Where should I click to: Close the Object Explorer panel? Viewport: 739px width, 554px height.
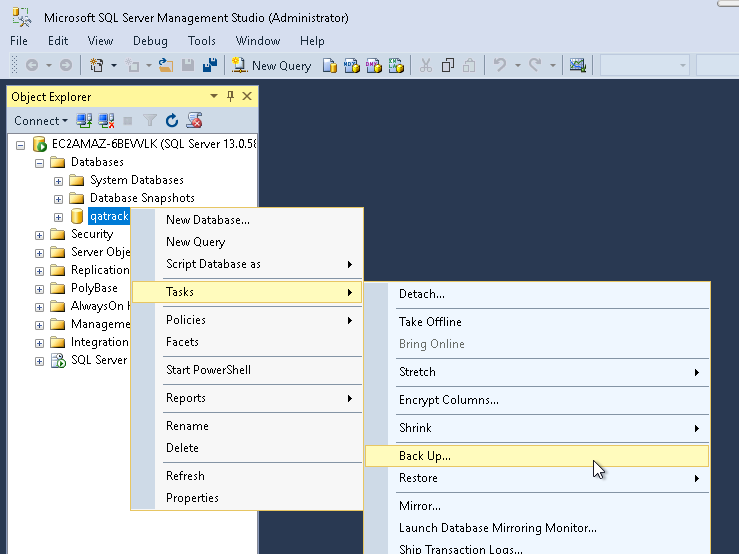point(247,96)
